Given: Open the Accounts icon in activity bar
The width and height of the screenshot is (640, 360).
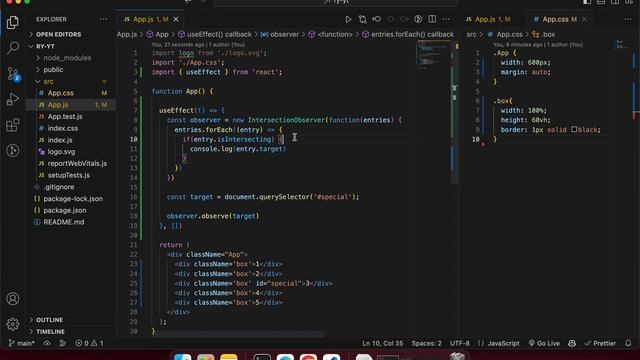Looking at the screenshot, I should [13, 299].
